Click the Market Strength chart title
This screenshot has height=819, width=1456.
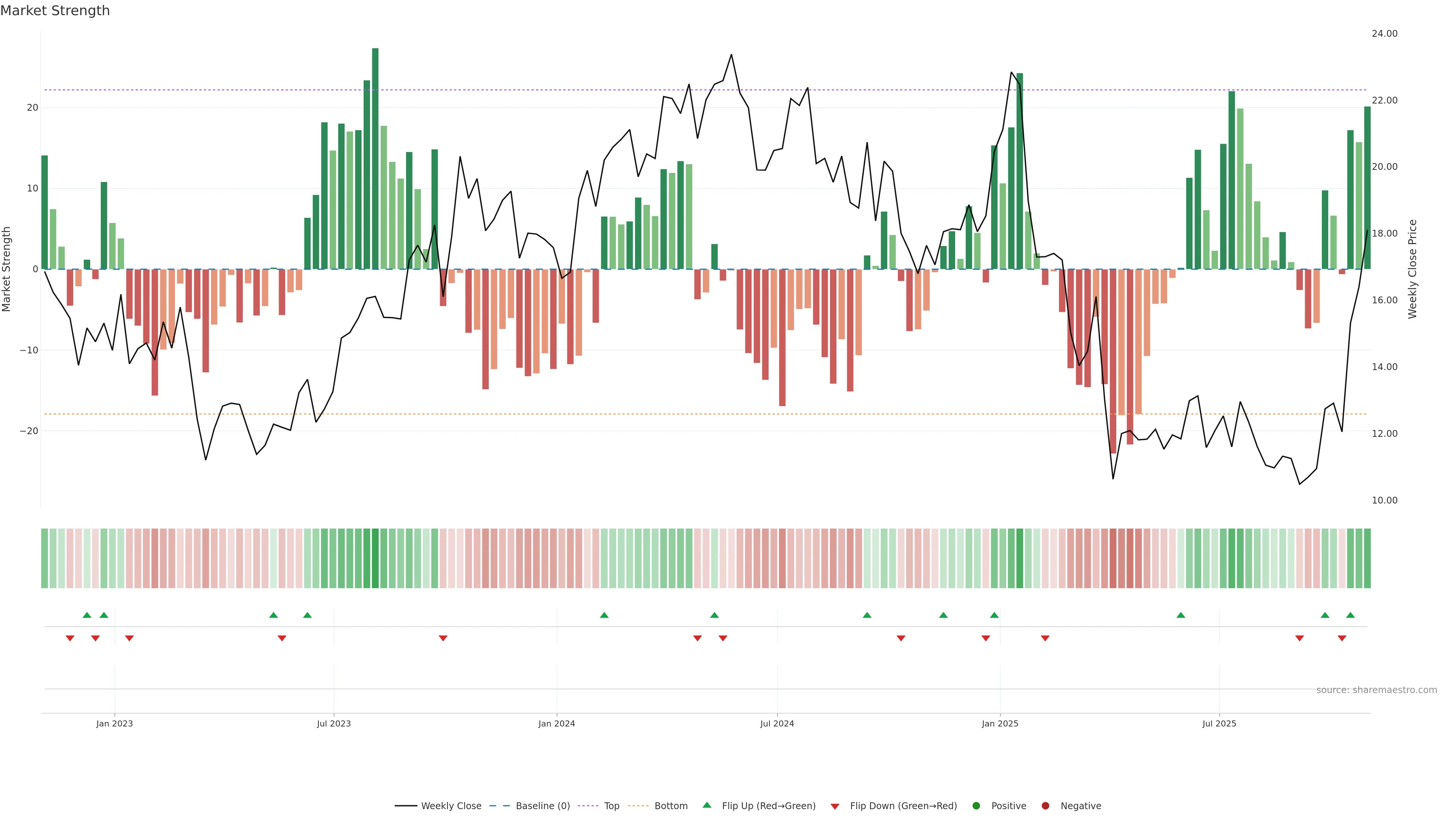(55, 11)
